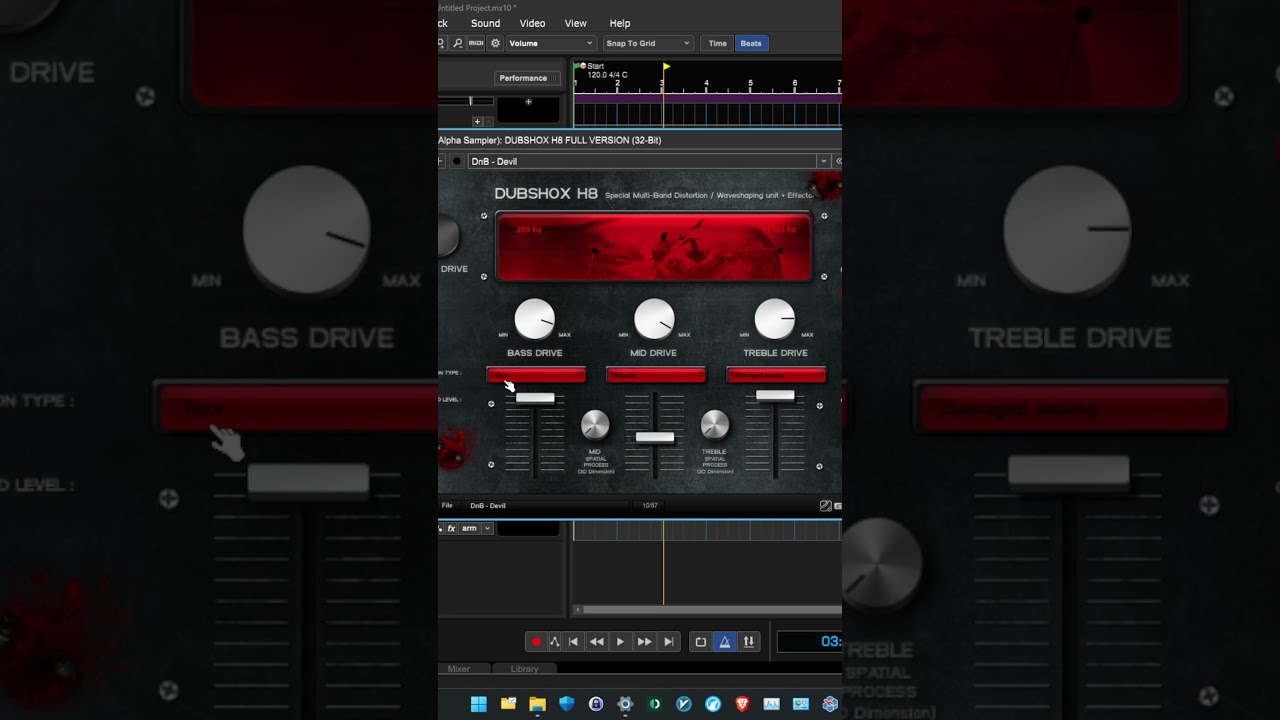The width and height of the screenshot is (1280, 720).
Task: Click the green Start flag marker
Action: [578, 66]
